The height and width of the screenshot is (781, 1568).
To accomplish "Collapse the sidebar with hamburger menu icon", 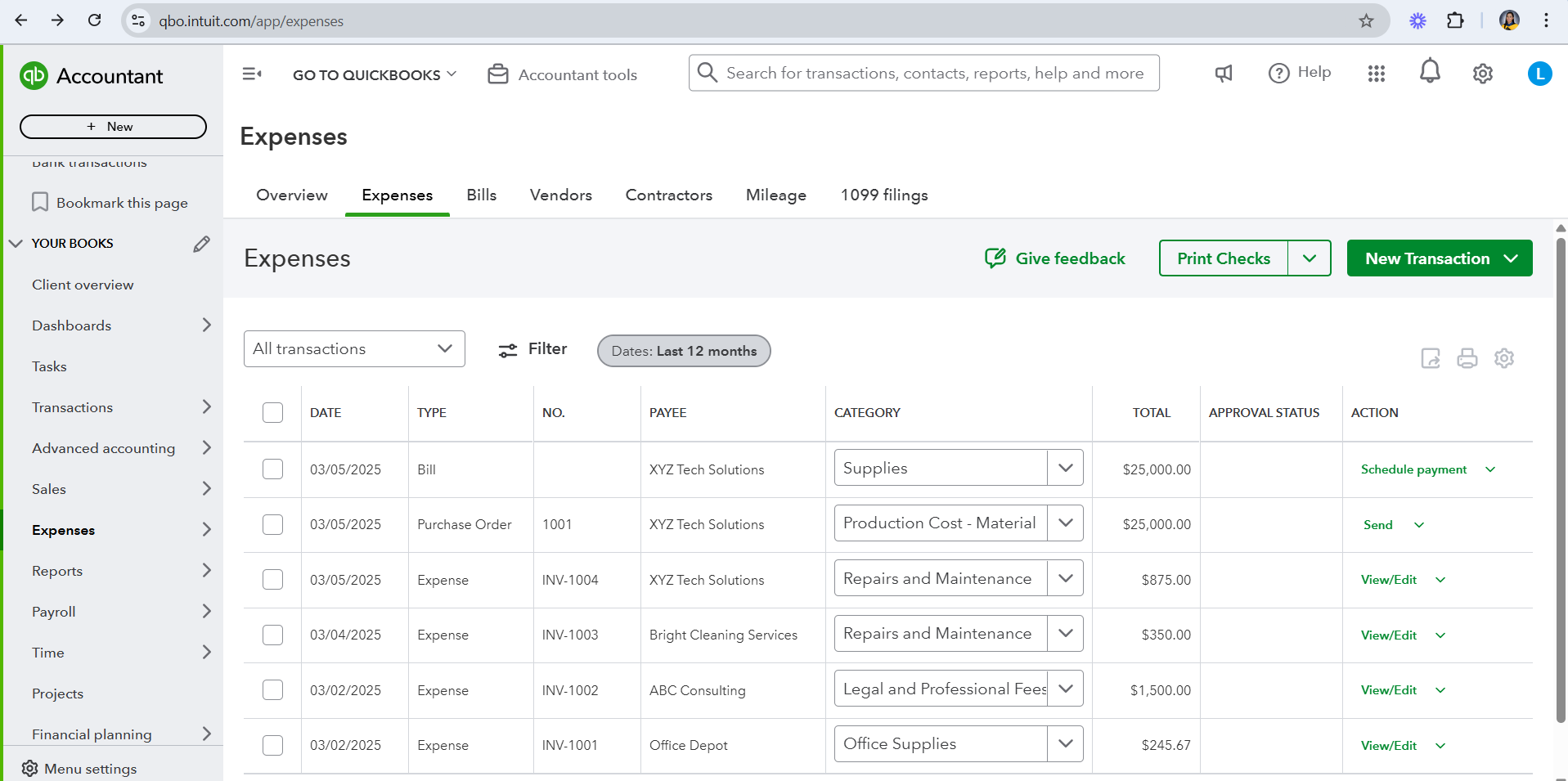I will pyautogui.click(x=252, y=74).
